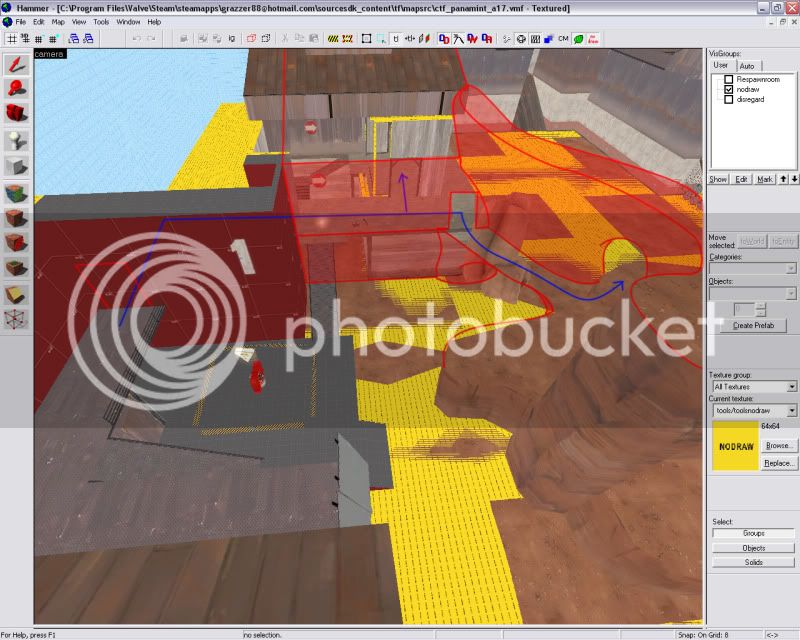The width and height of the screenshot is (800, 640).
Task: Click the visgroup Mark button
Action: point(764,179)
